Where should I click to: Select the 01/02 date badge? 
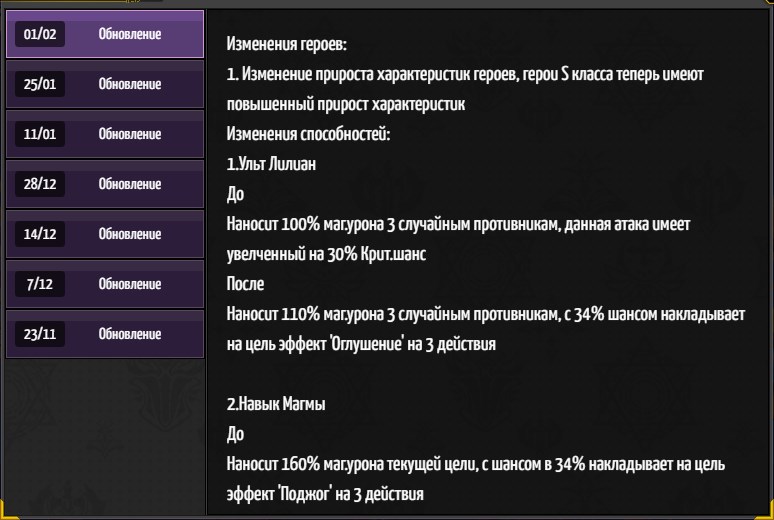[40, 34]
